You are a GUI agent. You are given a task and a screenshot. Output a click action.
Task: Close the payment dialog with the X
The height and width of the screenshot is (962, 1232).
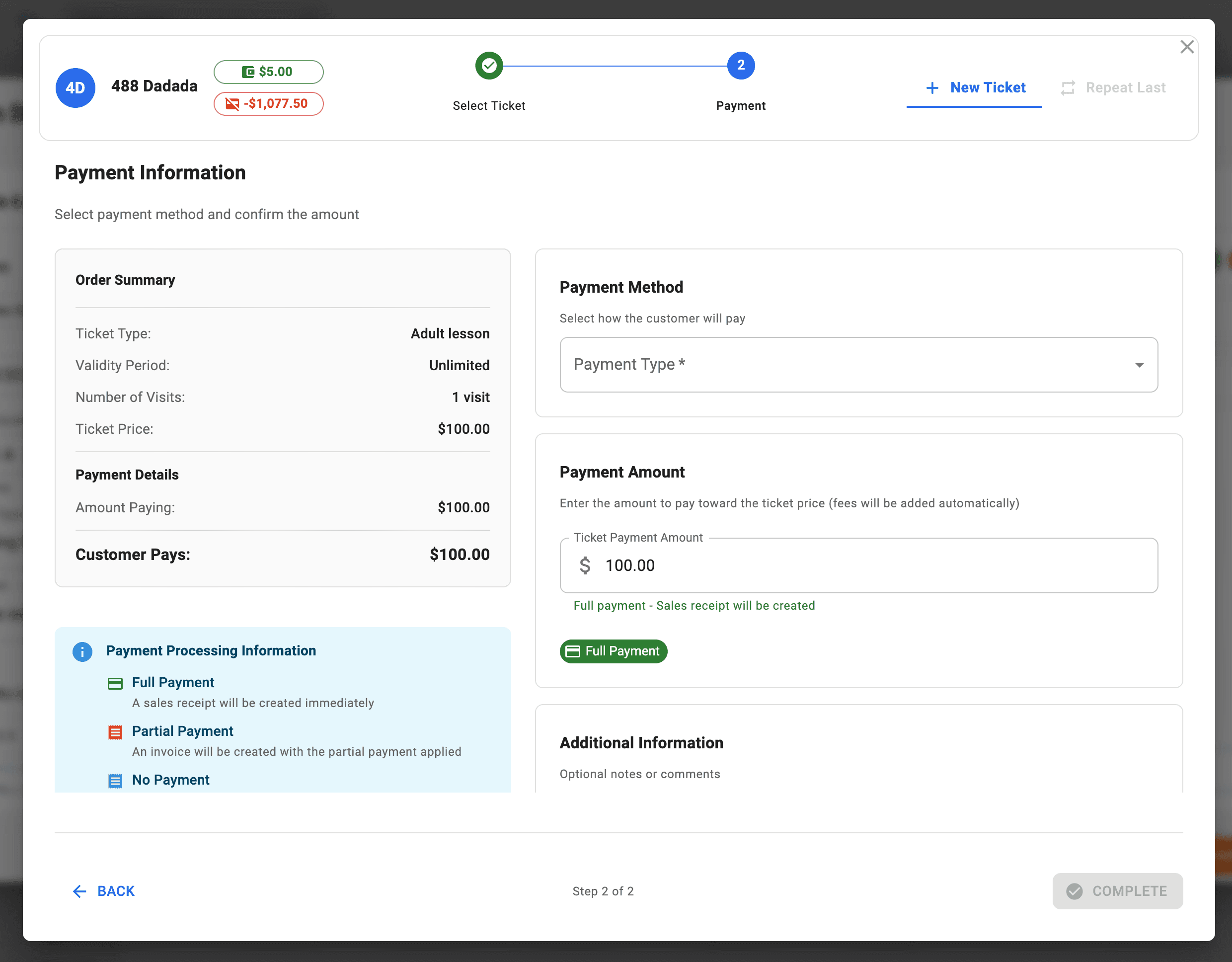coord(1187,47)
